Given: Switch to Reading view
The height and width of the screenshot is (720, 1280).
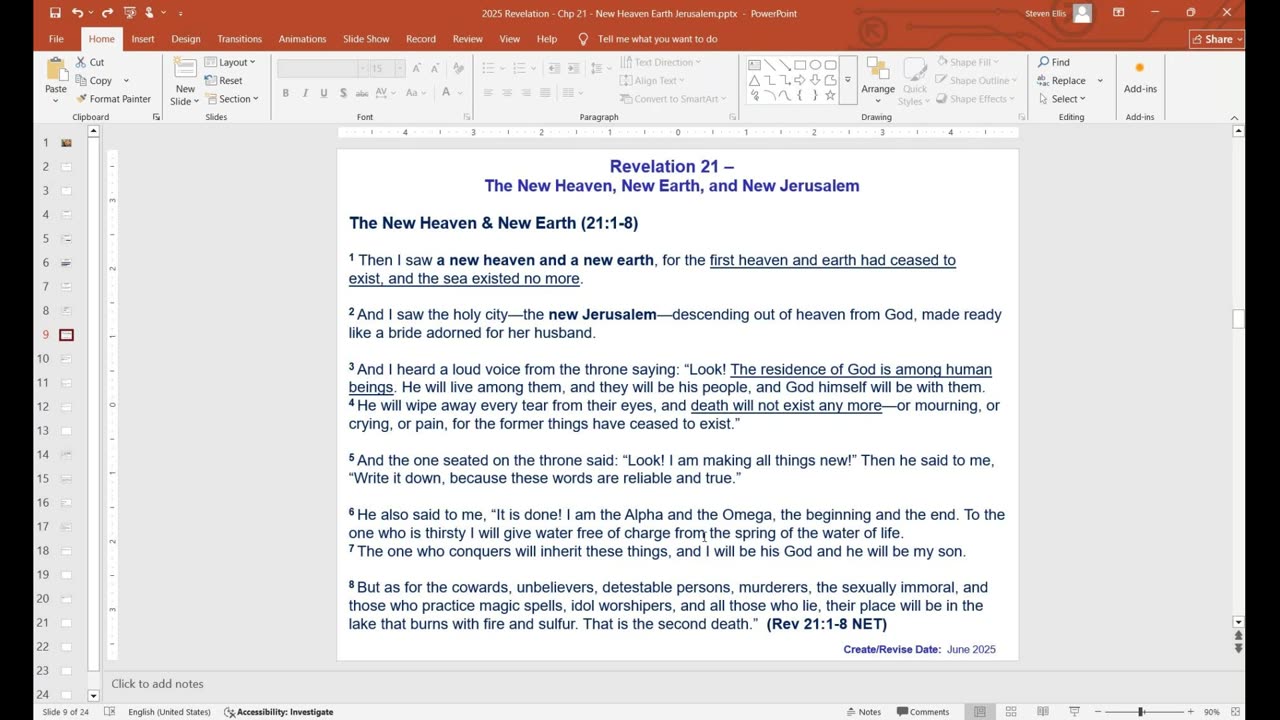Looking at the screenshot, I should pyautogui.click(x=1042, y=712).
